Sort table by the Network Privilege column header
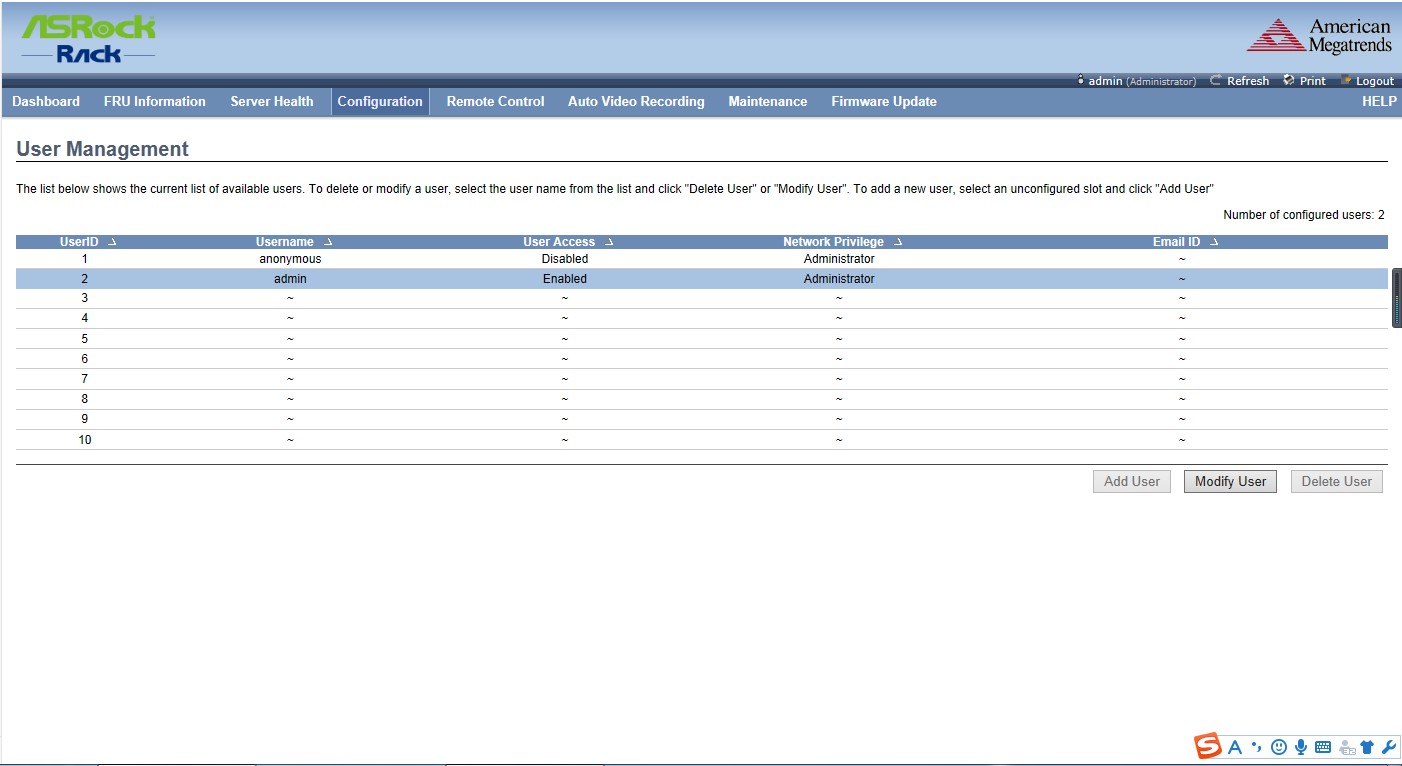This screenshot has height=766, width=1402. pyautogui.click(x=841, y=242)
